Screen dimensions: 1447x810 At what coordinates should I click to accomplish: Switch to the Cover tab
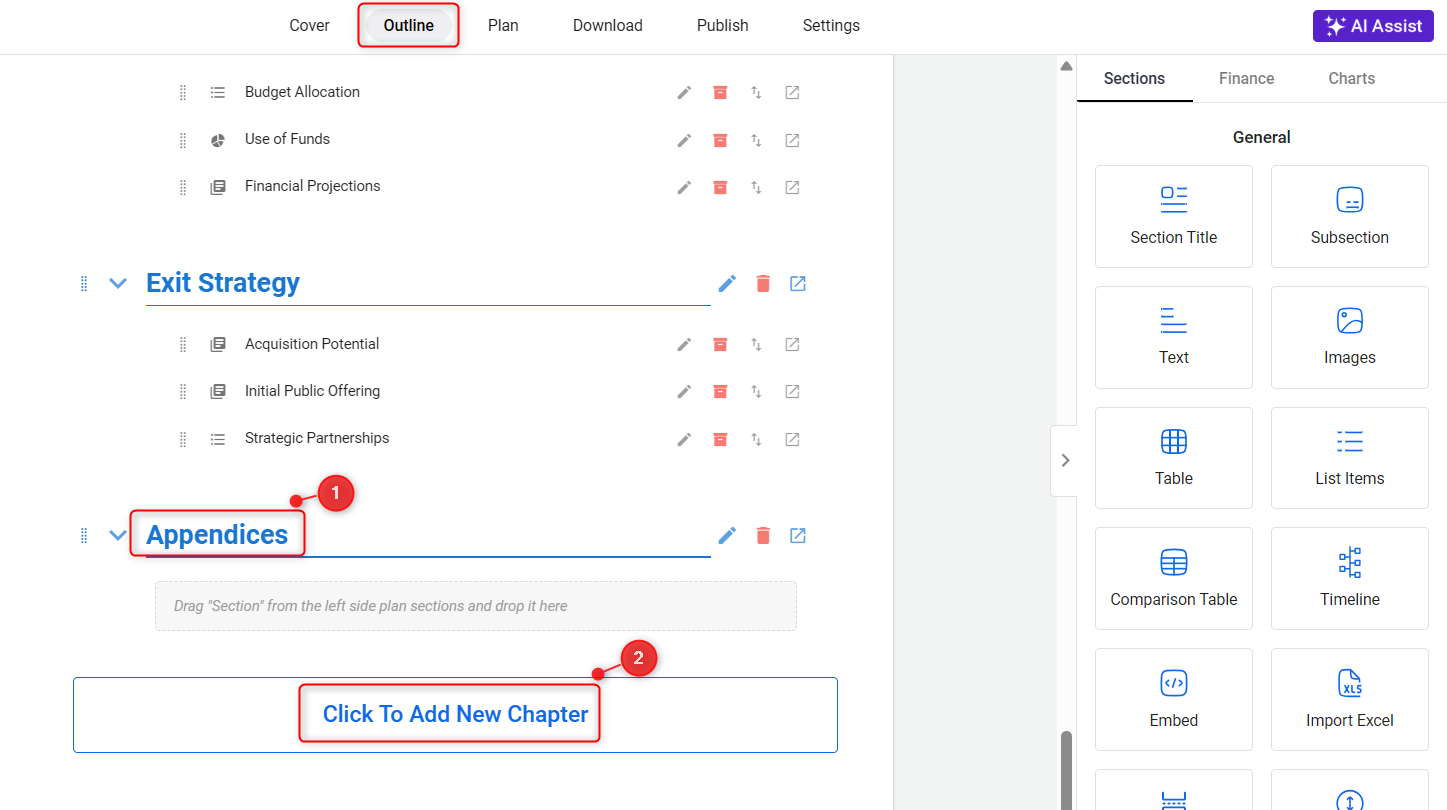[x=309, y=26]
